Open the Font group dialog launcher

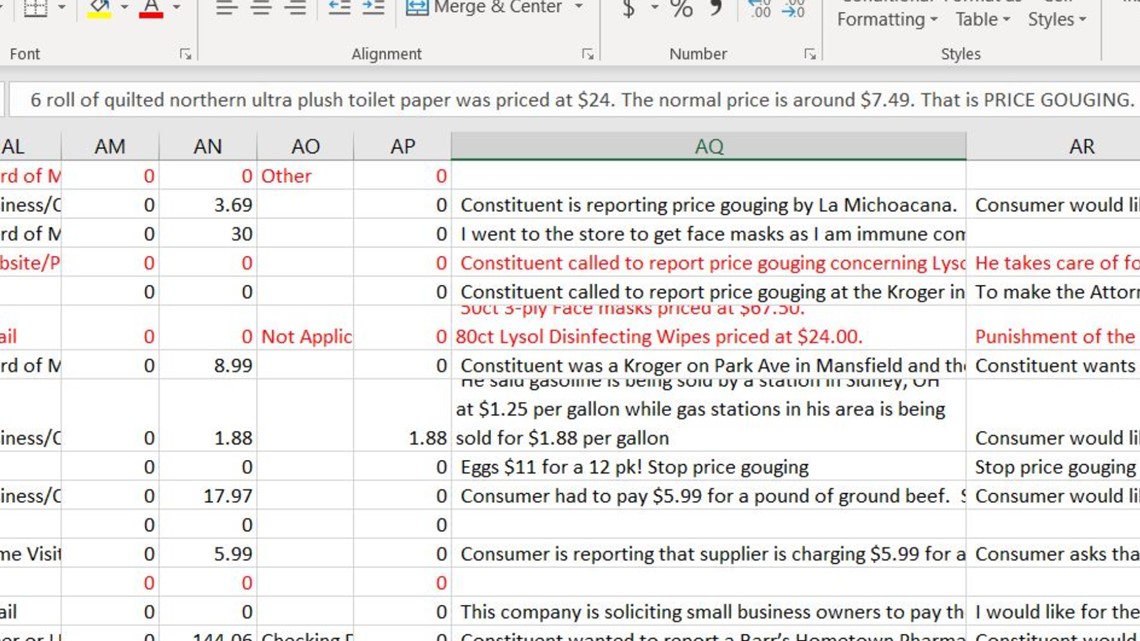[185, 54]
